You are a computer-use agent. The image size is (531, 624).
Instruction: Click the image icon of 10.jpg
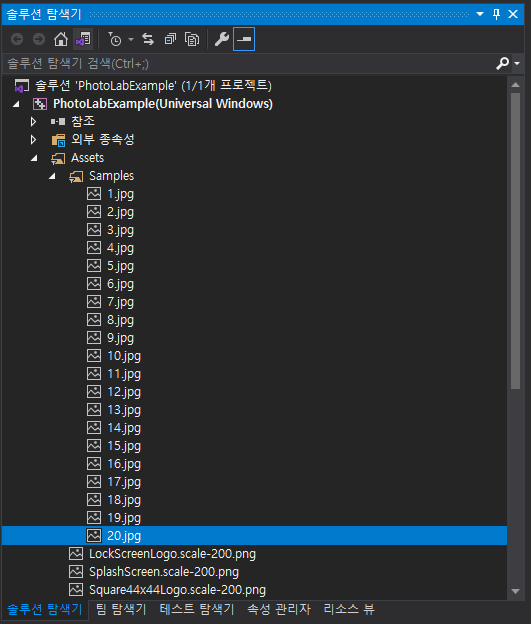(x=94, y=356)
